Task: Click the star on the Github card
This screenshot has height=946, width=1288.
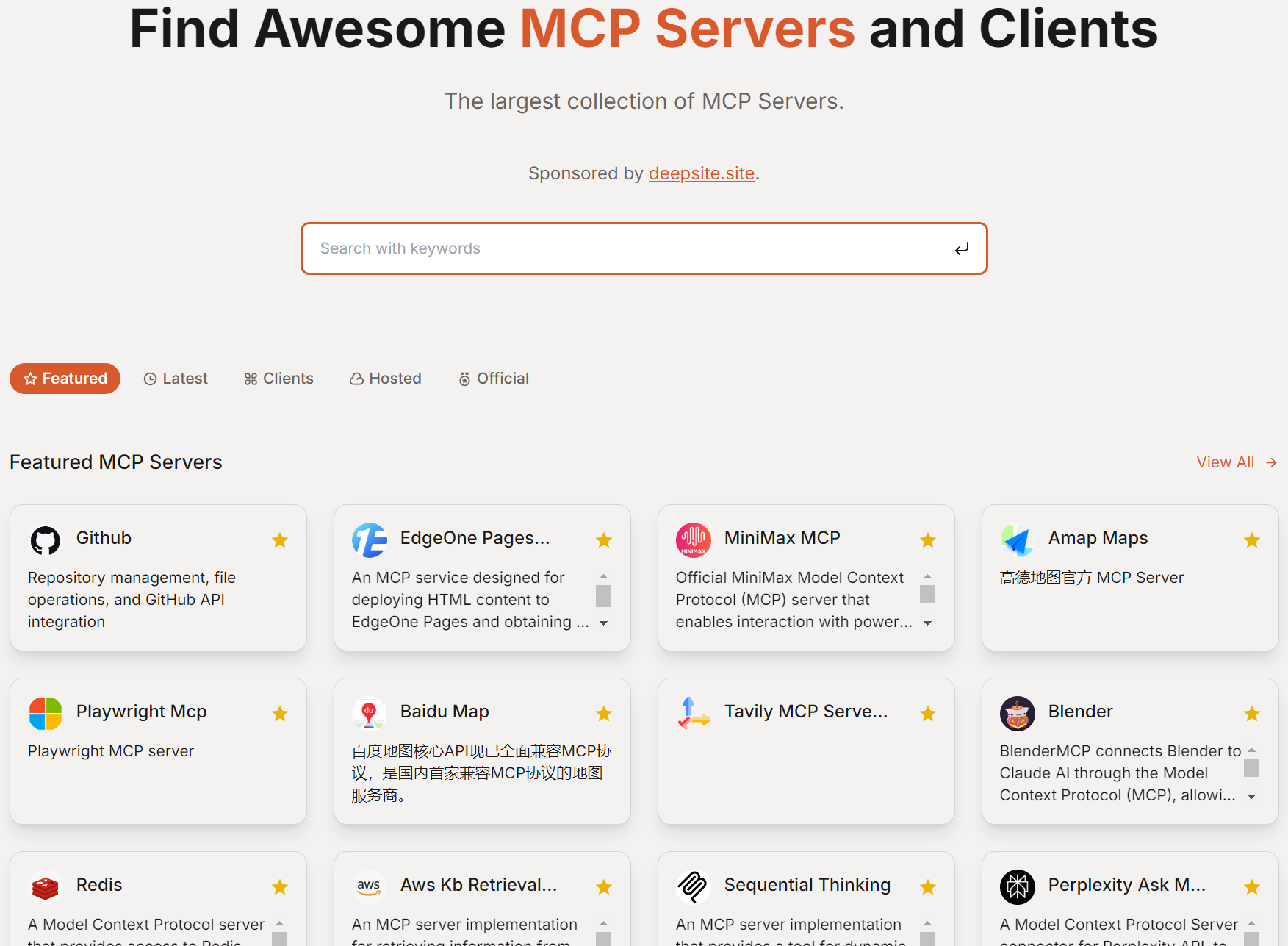Action: tap(280, 541)
